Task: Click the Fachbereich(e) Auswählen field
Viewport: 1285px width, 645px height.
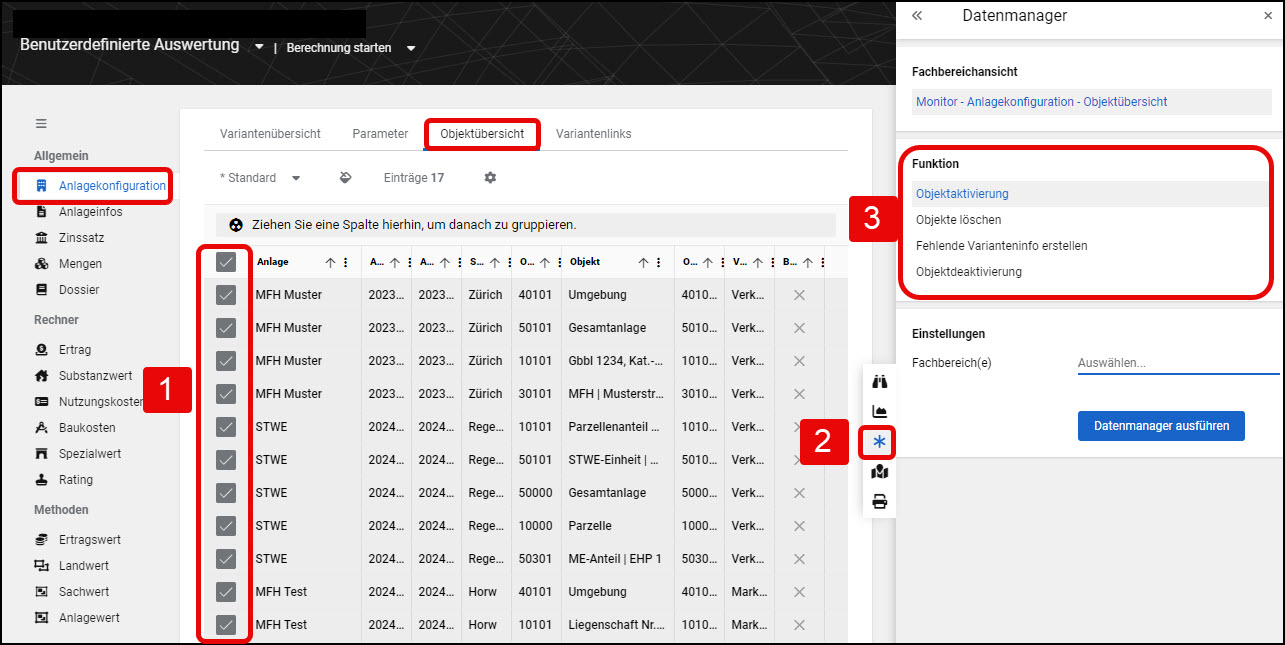Action: (1178, 363)
